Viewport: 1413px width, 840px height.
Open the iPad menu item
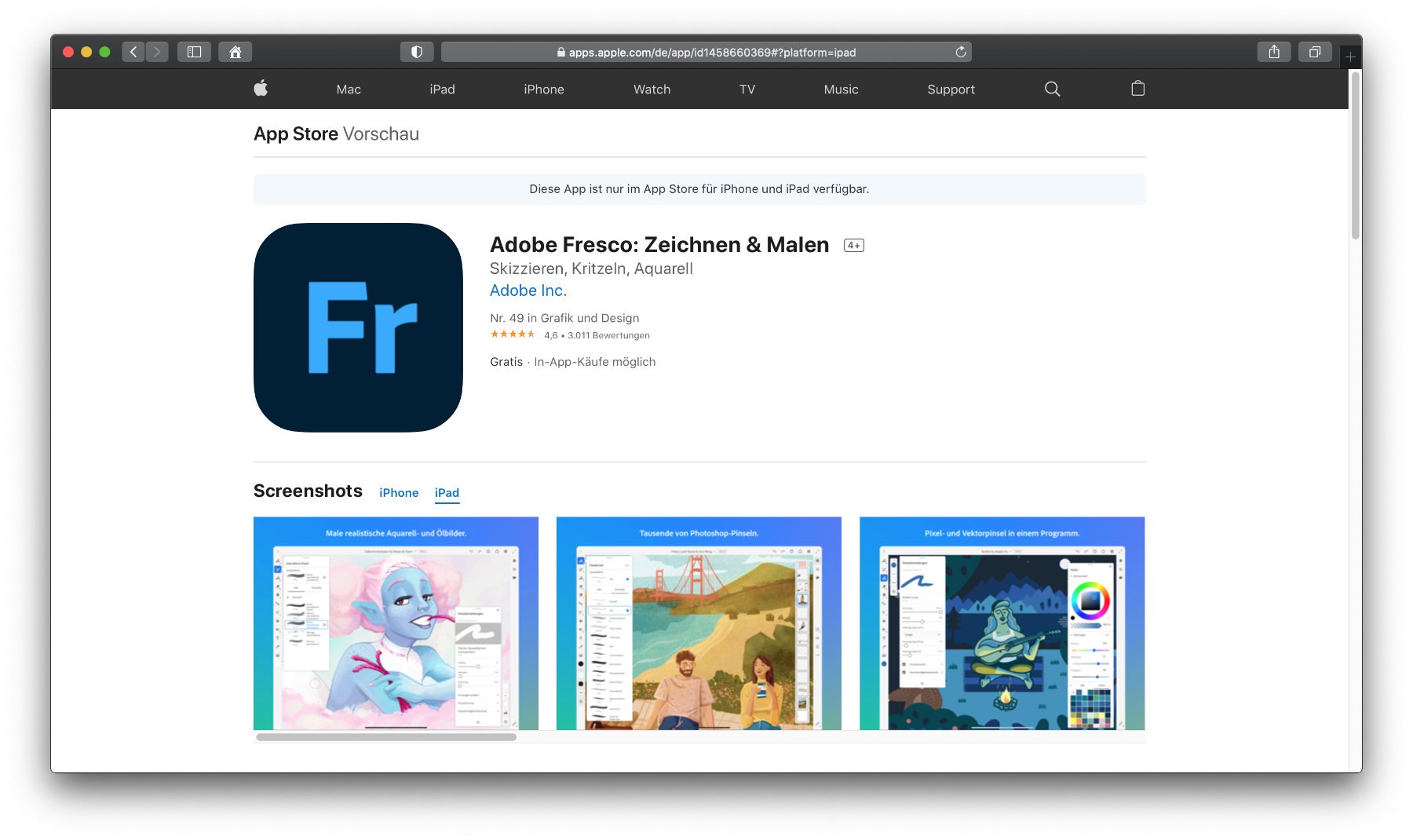click(442, 89)
